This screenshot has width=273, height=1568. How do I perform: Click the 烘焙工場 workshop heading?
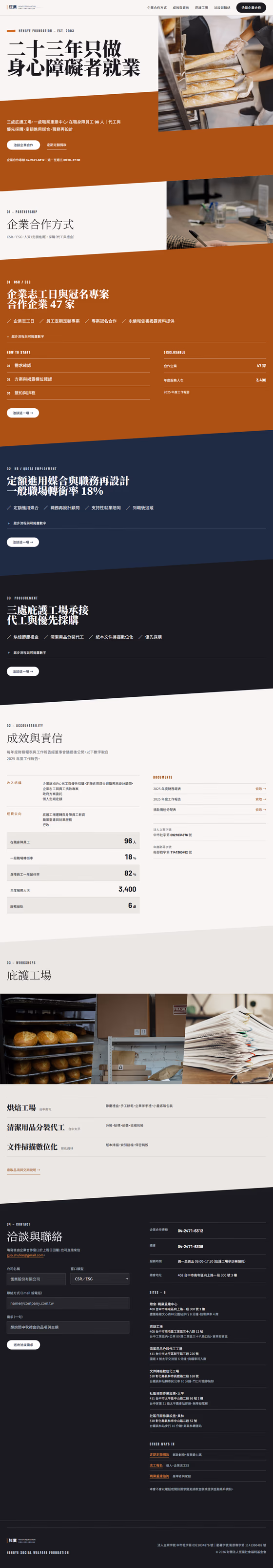click(21, 1108)
